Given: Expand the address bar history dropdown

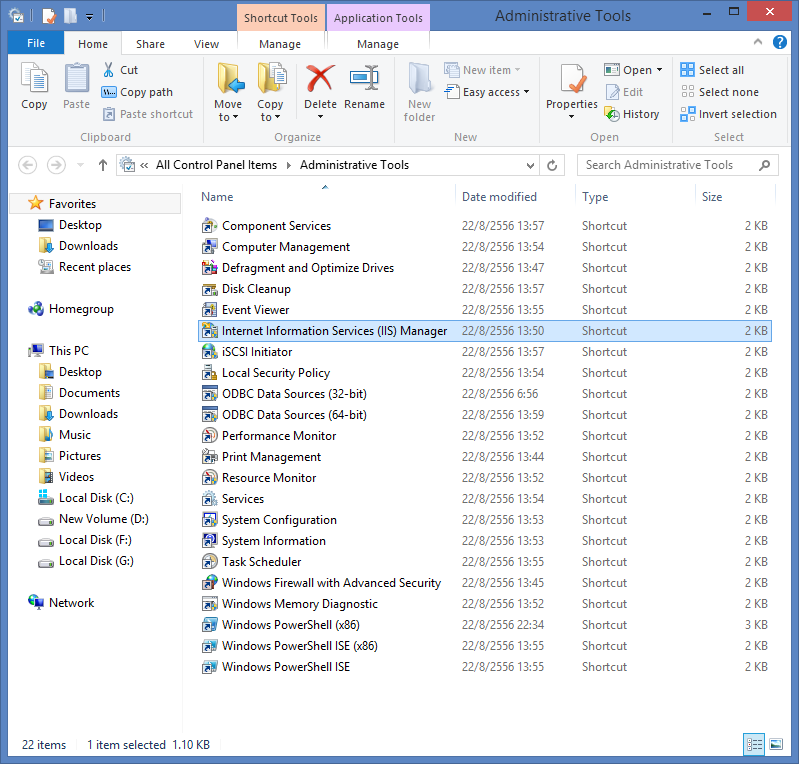Looking at the screenshot, I should pos(530,165).
